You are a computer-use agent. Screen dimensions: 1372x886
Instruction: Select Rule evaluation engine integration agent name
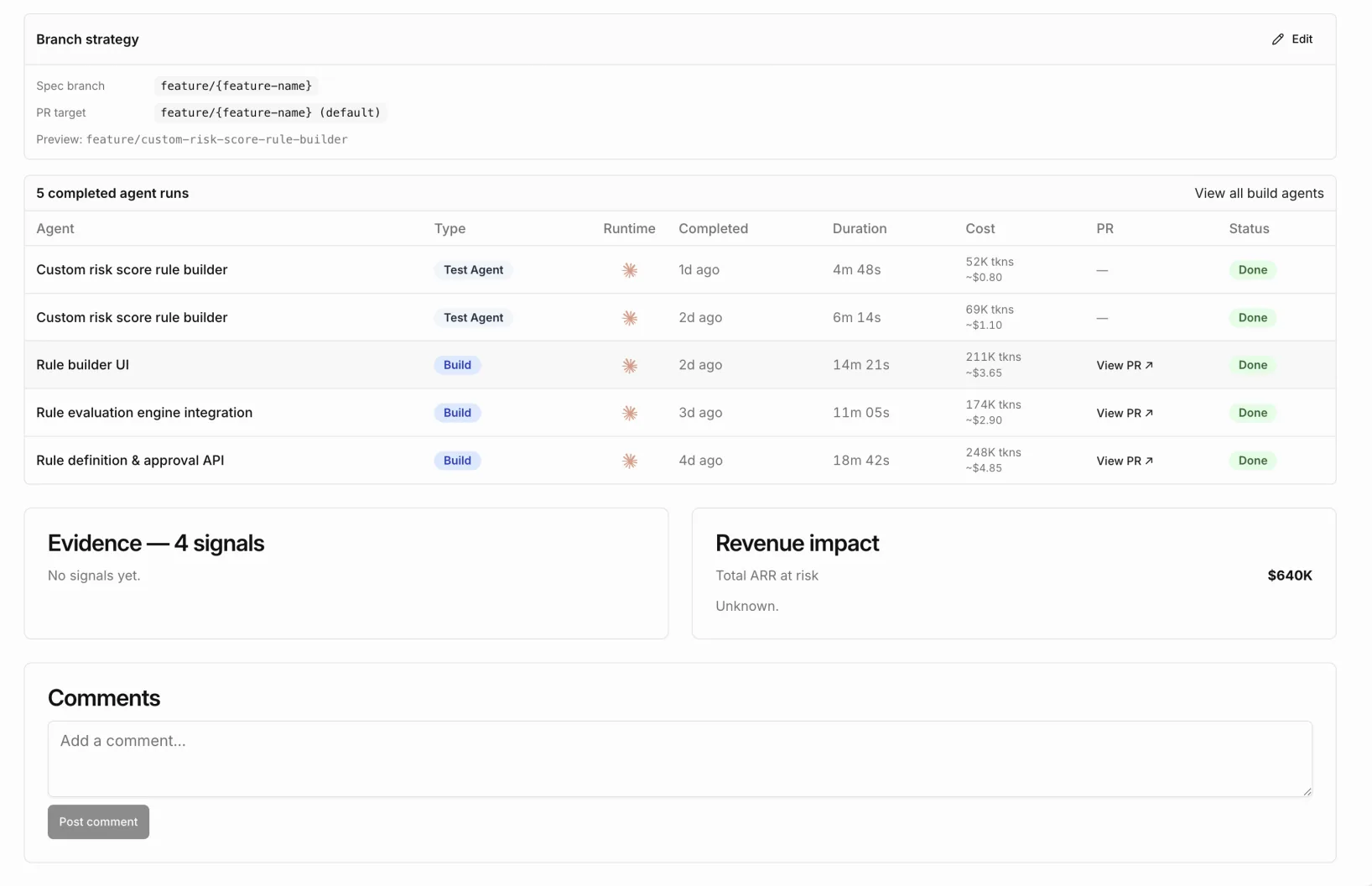point(144,413)
